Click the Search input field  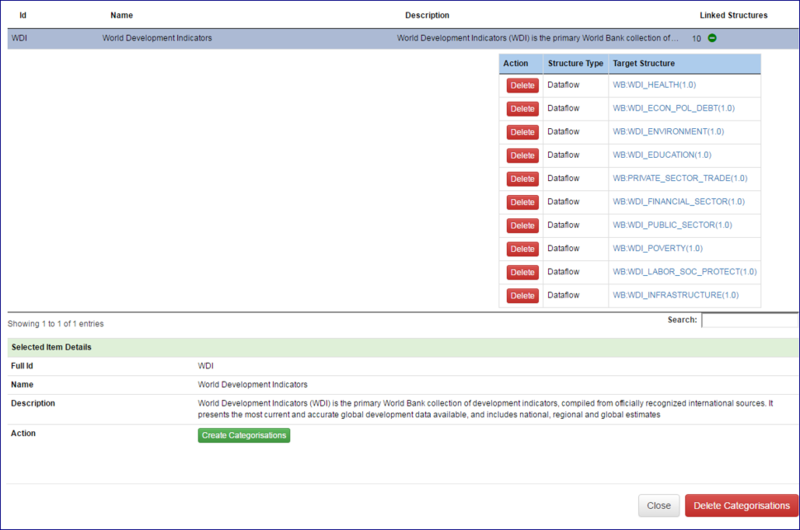(749, 321)
